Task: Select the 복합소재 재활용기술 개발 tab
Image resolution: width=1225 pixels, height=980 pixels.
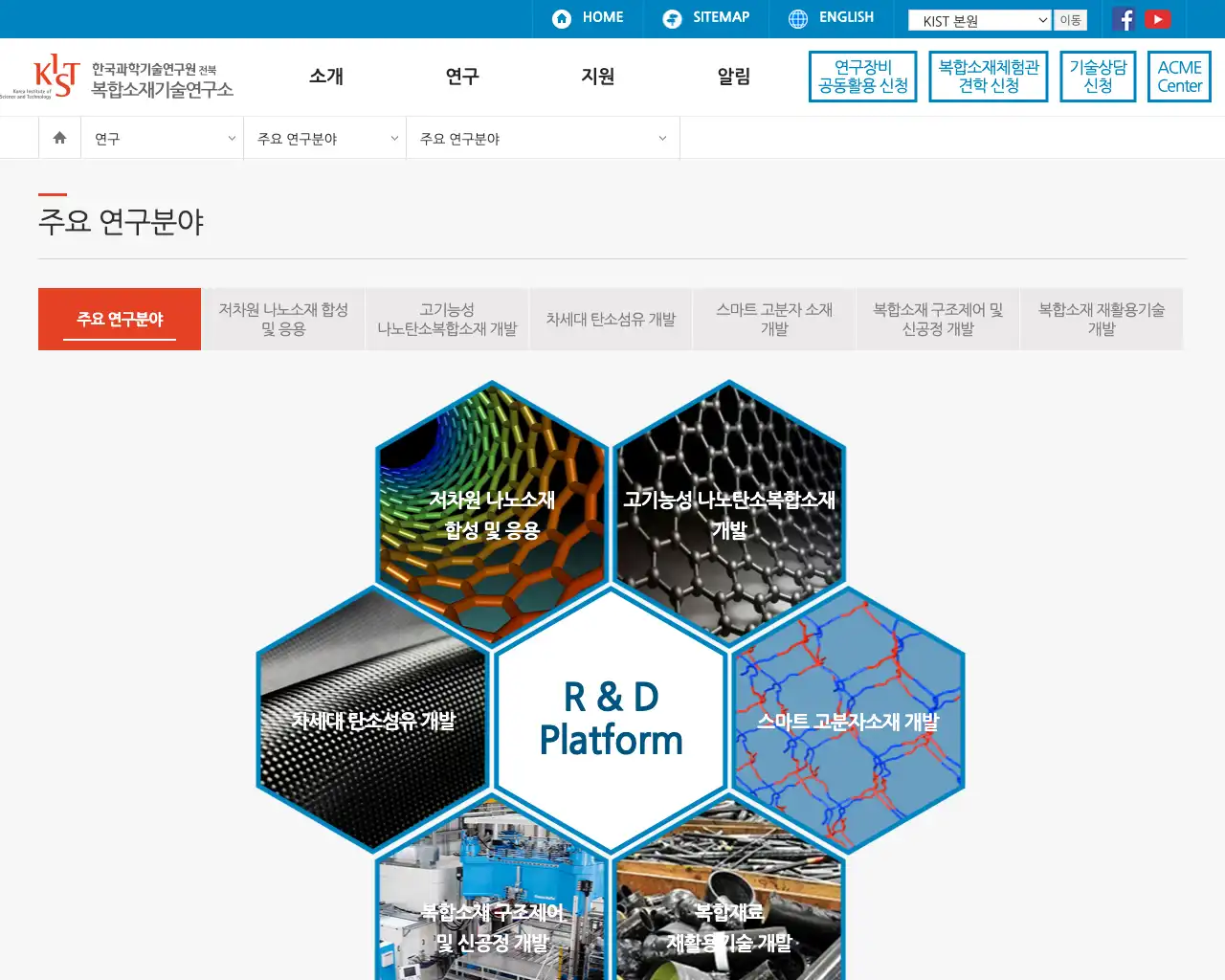Action: coord(1102,319)
